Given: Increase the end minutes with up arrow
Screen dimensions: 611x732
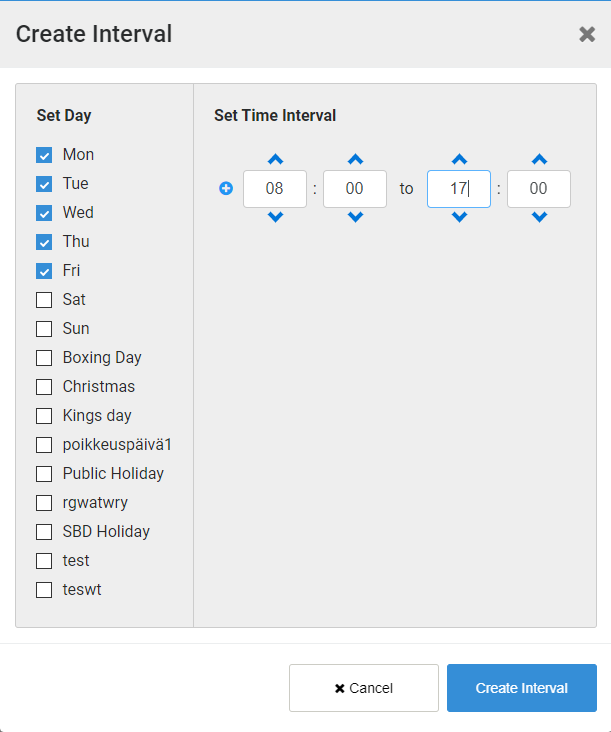Looking at the screenshot, I should tap(539, 159).
